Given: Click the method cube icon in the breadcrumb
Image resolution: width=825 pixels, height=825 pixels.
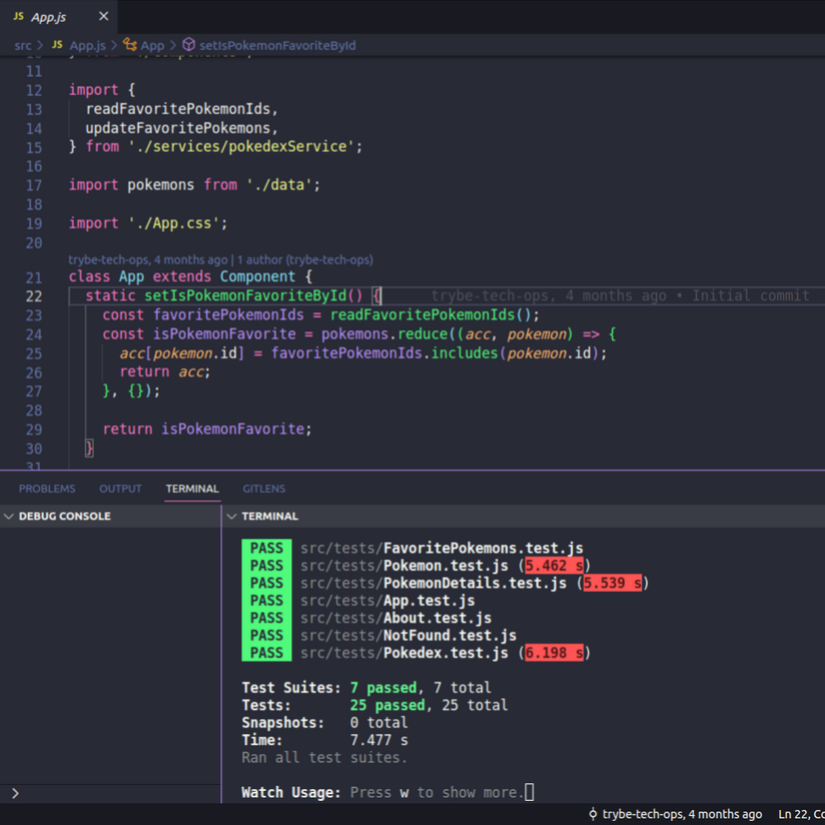Looking at the screenshot, I should click(188, 45).
